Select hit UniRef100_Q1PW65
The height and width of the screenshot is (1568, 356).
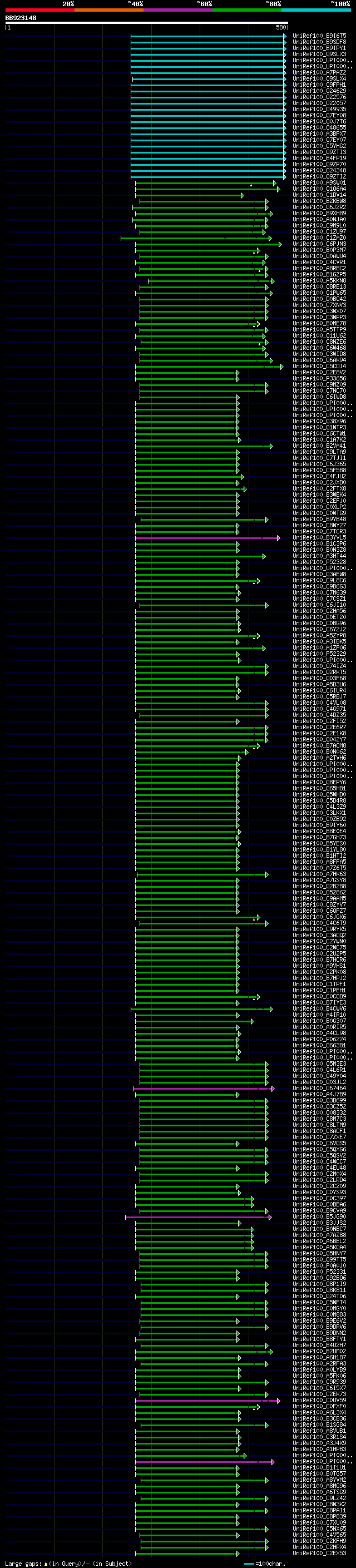click(x=319, y=293)
